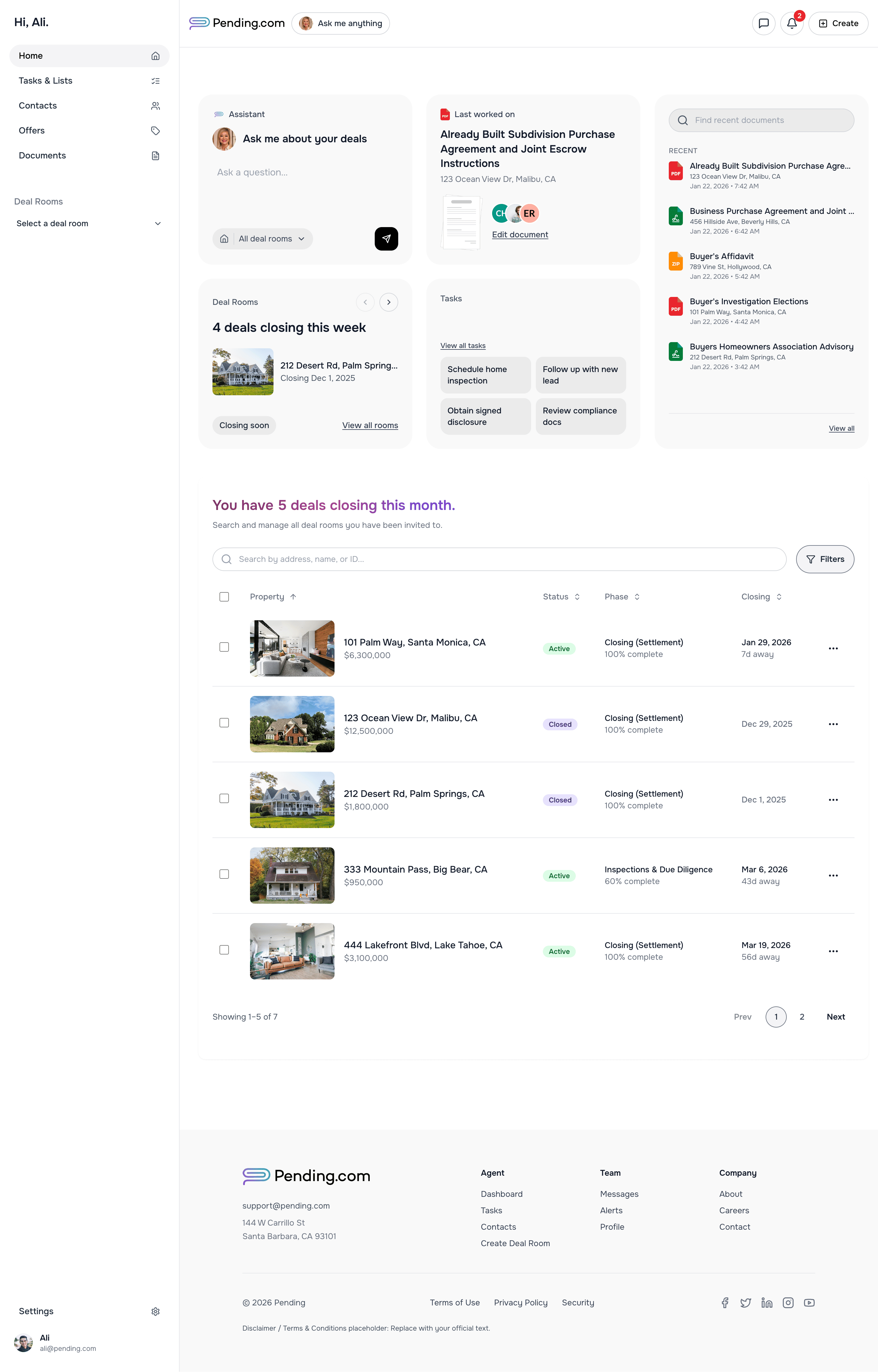Open the All deal rooms dropdown
Image resolution: width=878 pixels, height=1372 pixels.
(x=263, y=239)
